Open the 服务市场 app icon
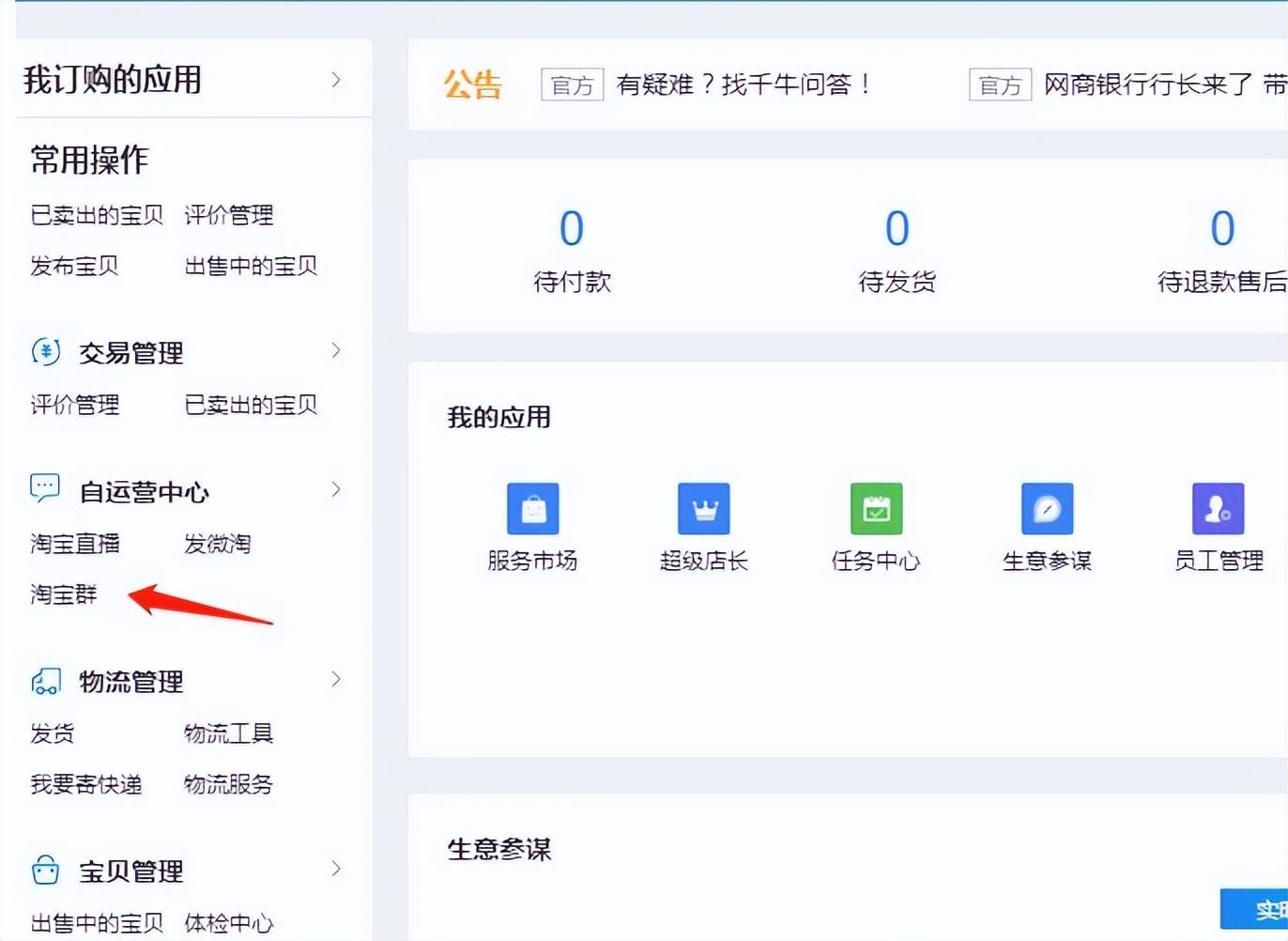Image resolution: width=1288 pixels, height=941 pixels. pos(532,508)
